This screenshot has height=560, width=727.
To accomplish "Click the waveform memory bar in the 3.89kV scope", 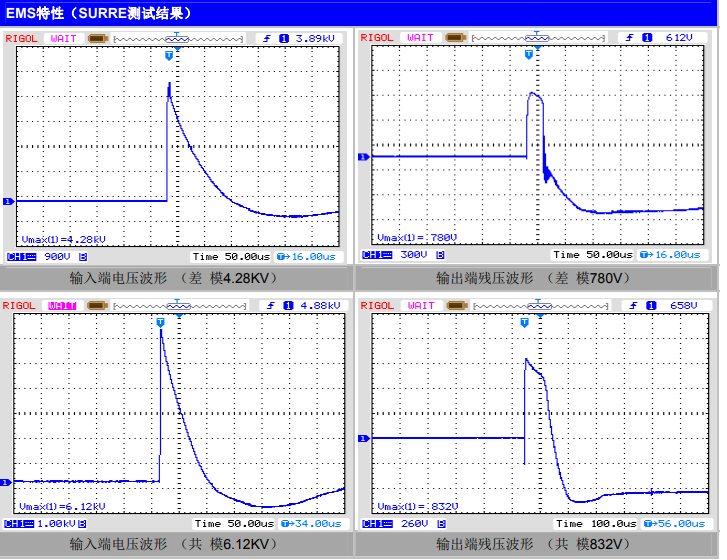I will point(178,39).
